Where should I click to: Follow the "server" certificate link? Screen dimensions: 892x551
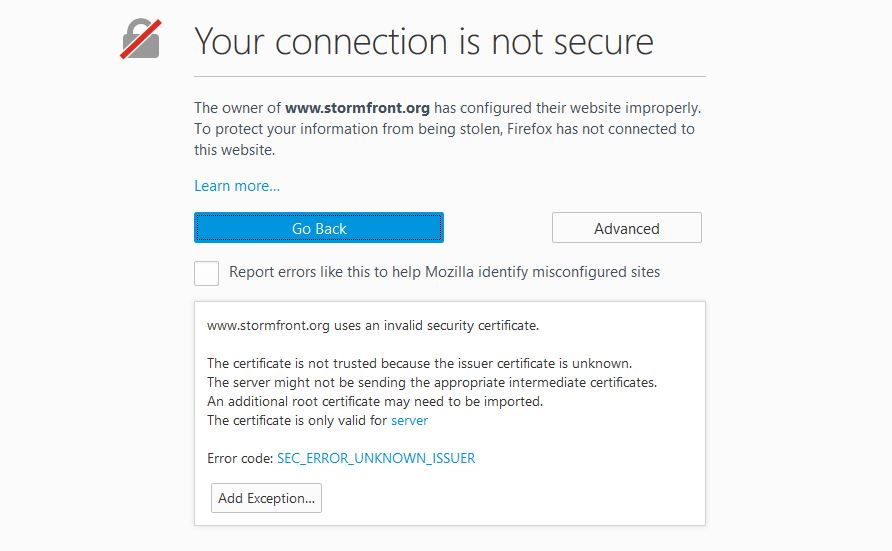pos(409,421)
